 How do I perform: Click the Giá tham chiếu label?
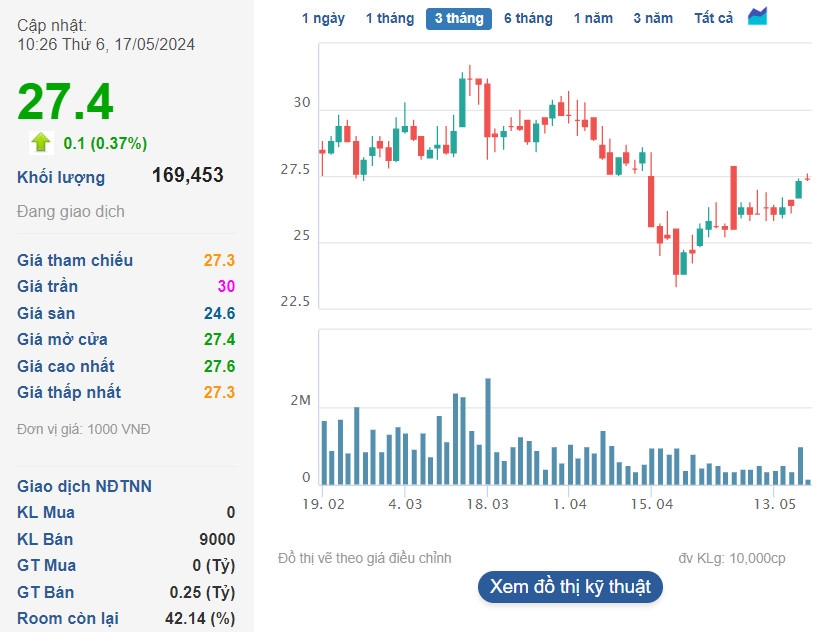coord(75,260)
